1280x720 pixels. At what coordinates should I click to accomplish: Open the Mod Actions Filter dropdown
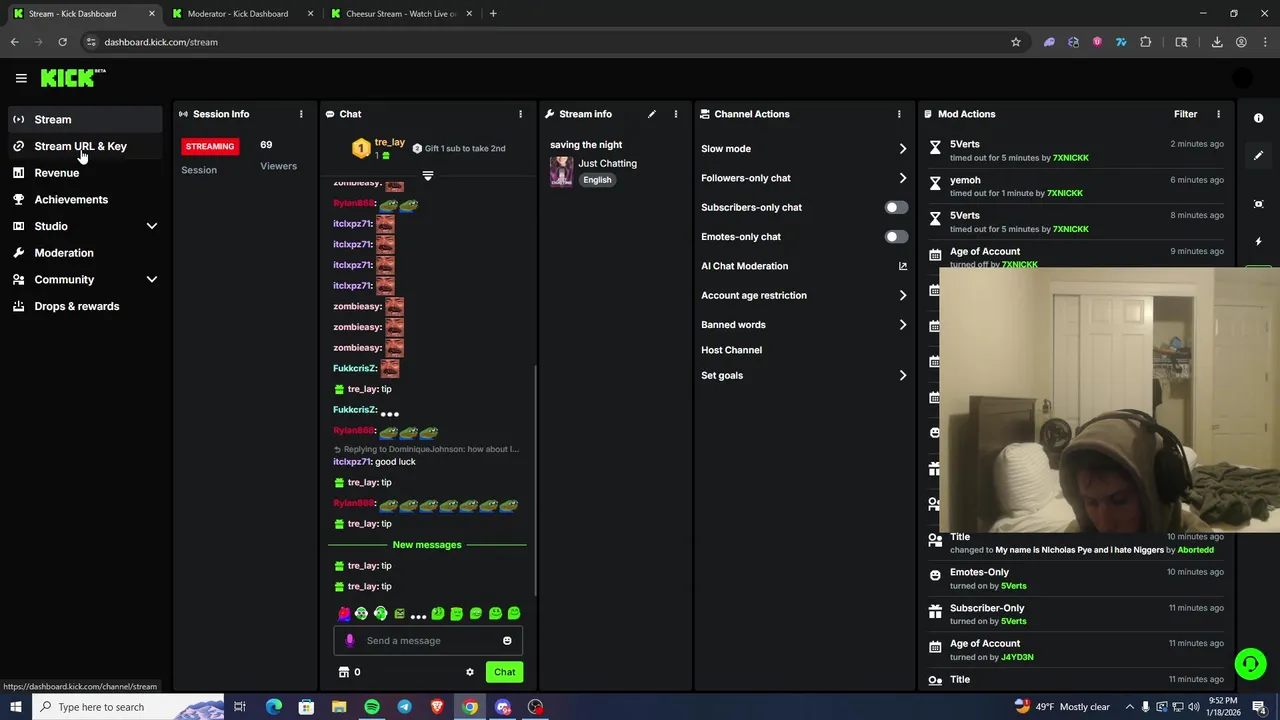click(x=1185, y=114)
